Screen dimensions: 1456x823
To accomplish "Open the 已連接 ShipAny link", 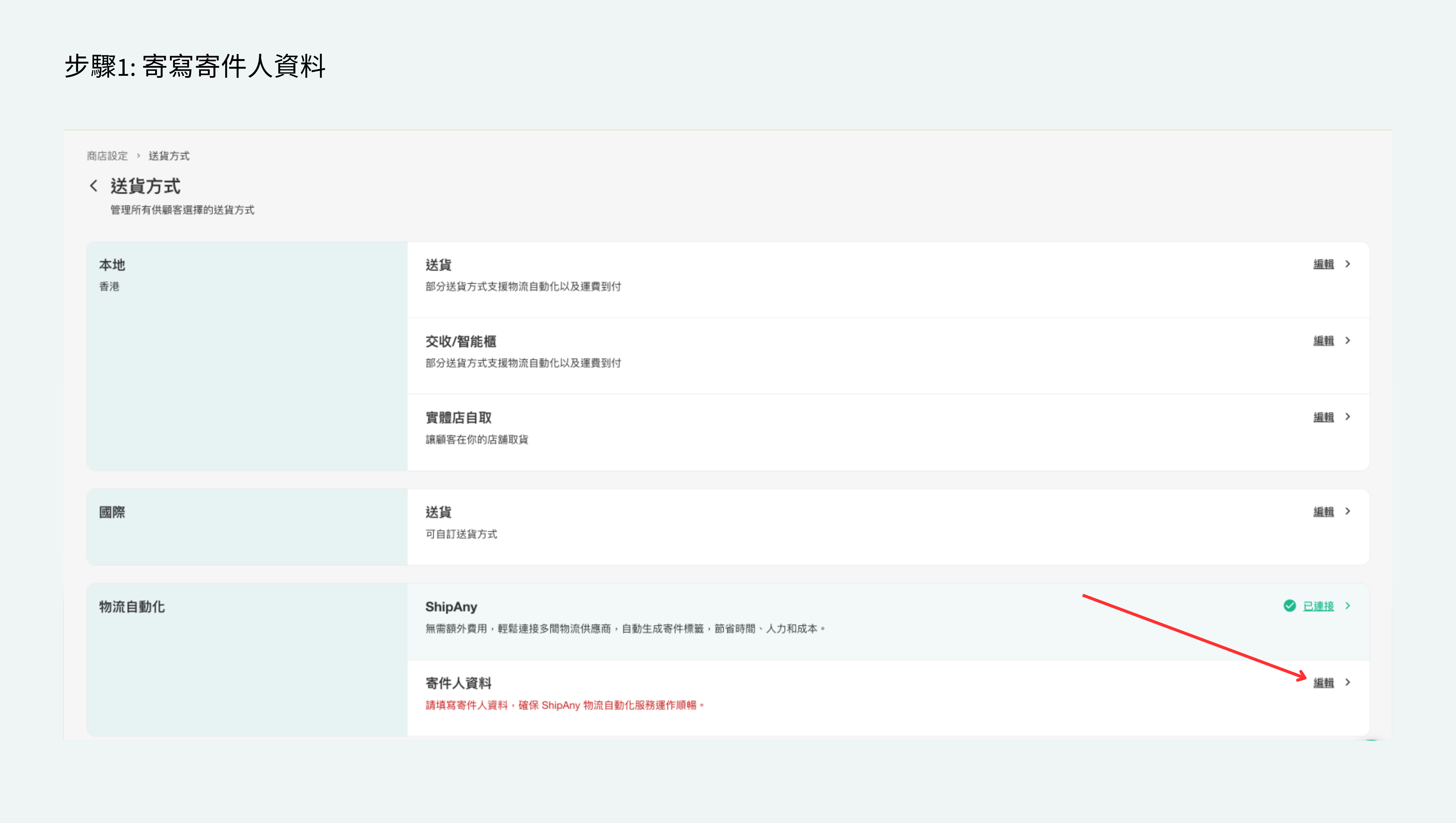I will (1318, 606).
